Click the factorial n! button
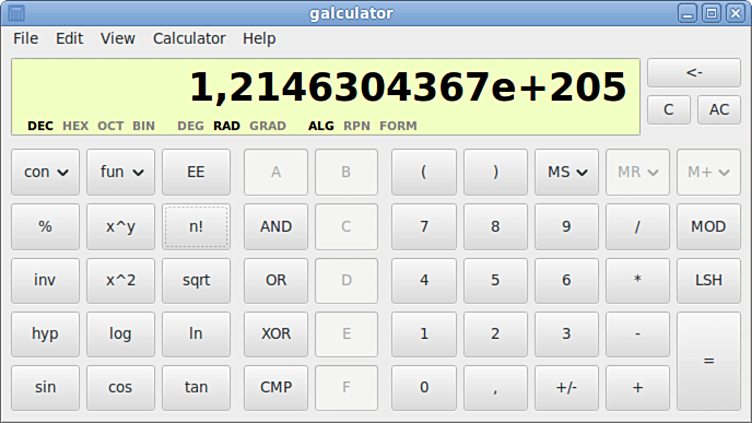The height and width of the screenshot is (423, 752). [196, 226]
